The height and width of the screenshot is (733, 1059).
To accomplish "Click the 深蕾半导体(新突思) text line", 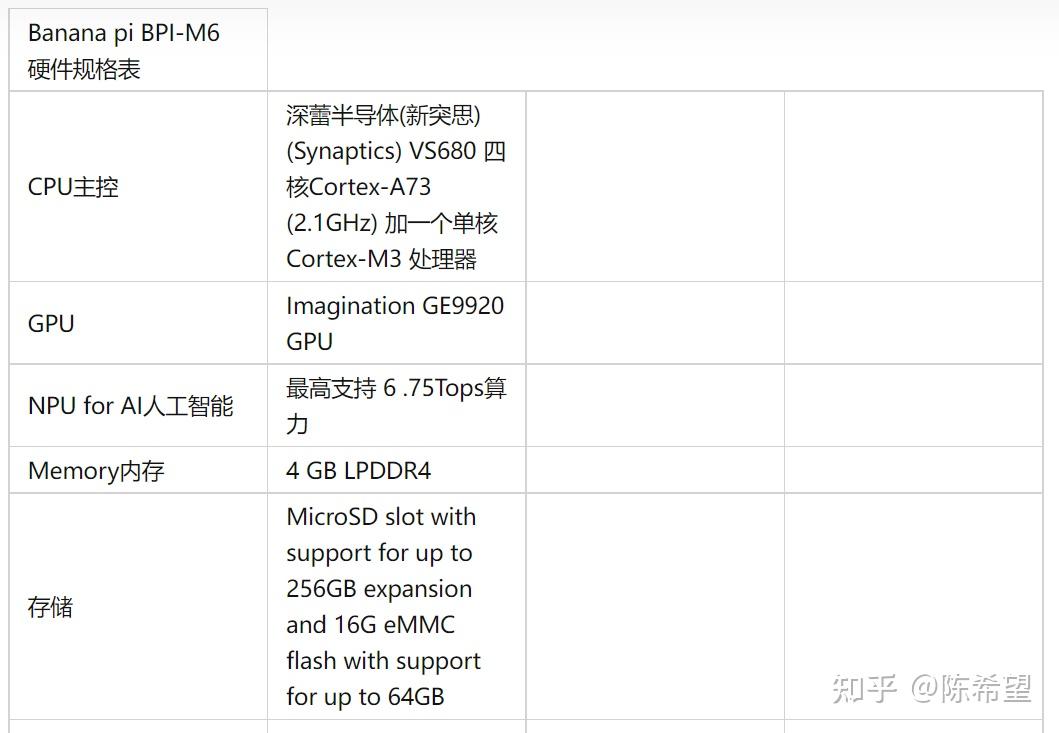I will tap(383, 115).
